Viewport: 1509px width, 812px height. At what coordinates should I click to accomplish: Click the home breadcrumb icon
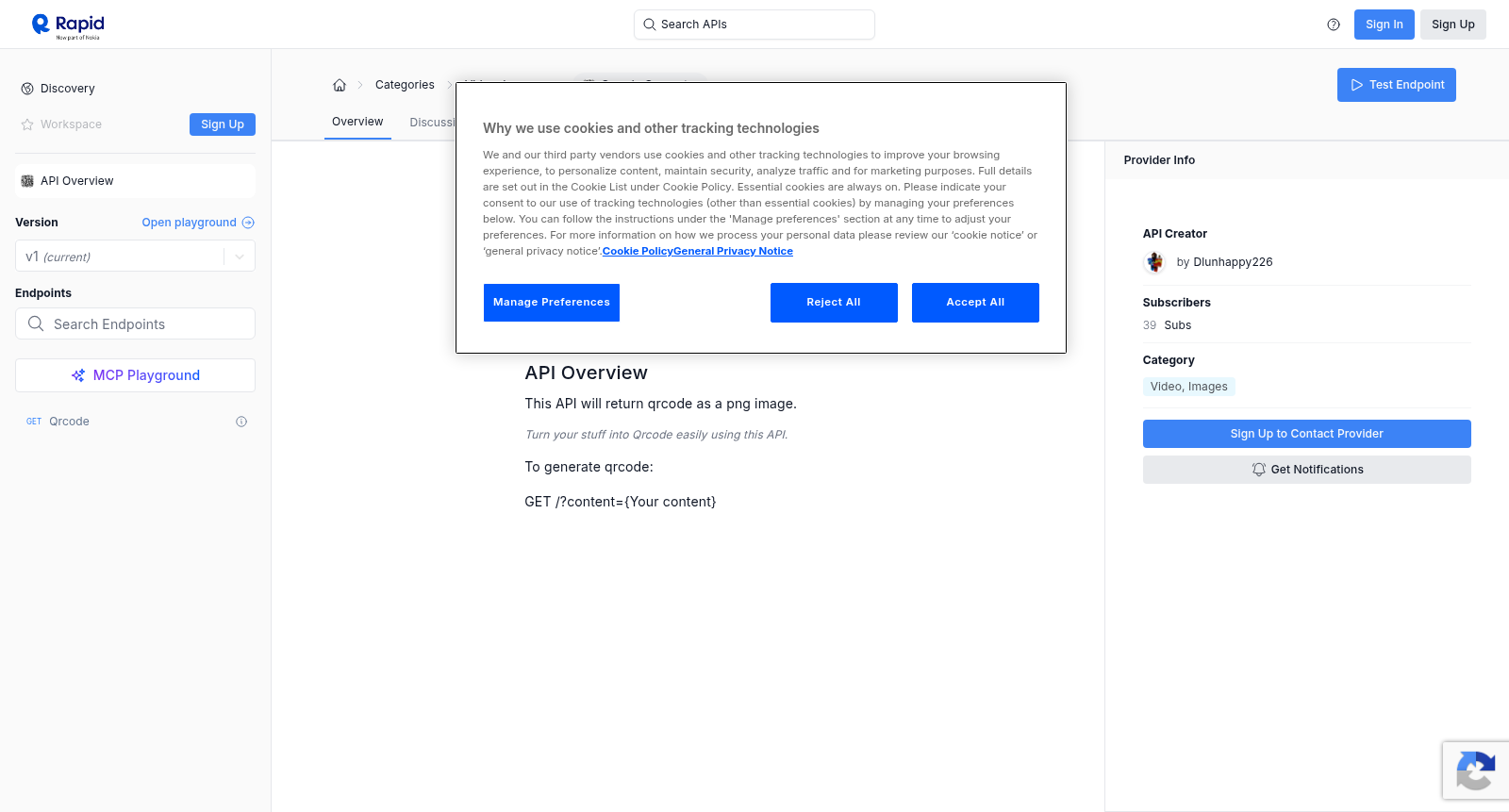(340, 85)
